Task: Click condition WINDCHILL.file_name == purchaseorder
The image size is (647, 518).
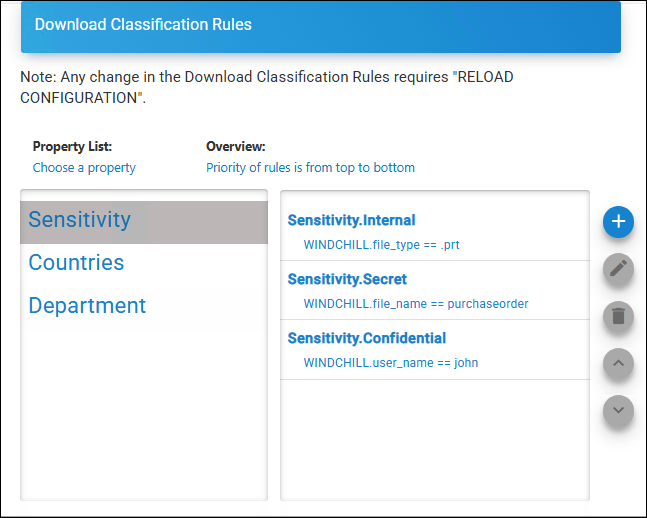Action: (x=416, y=304)
